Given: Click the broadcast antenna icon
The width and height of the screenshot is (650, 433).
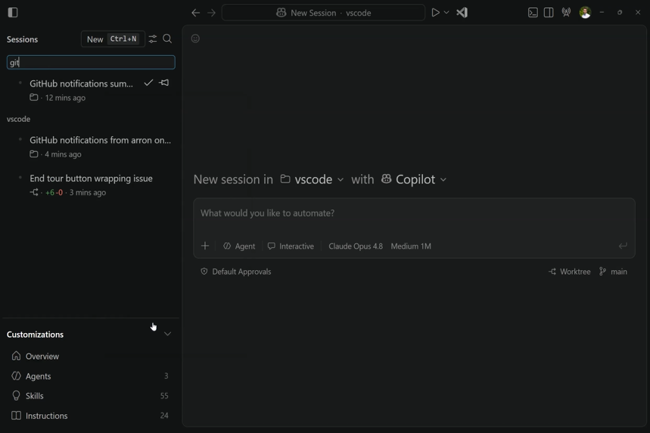Looking at the screenshot, I should point(566,13).
